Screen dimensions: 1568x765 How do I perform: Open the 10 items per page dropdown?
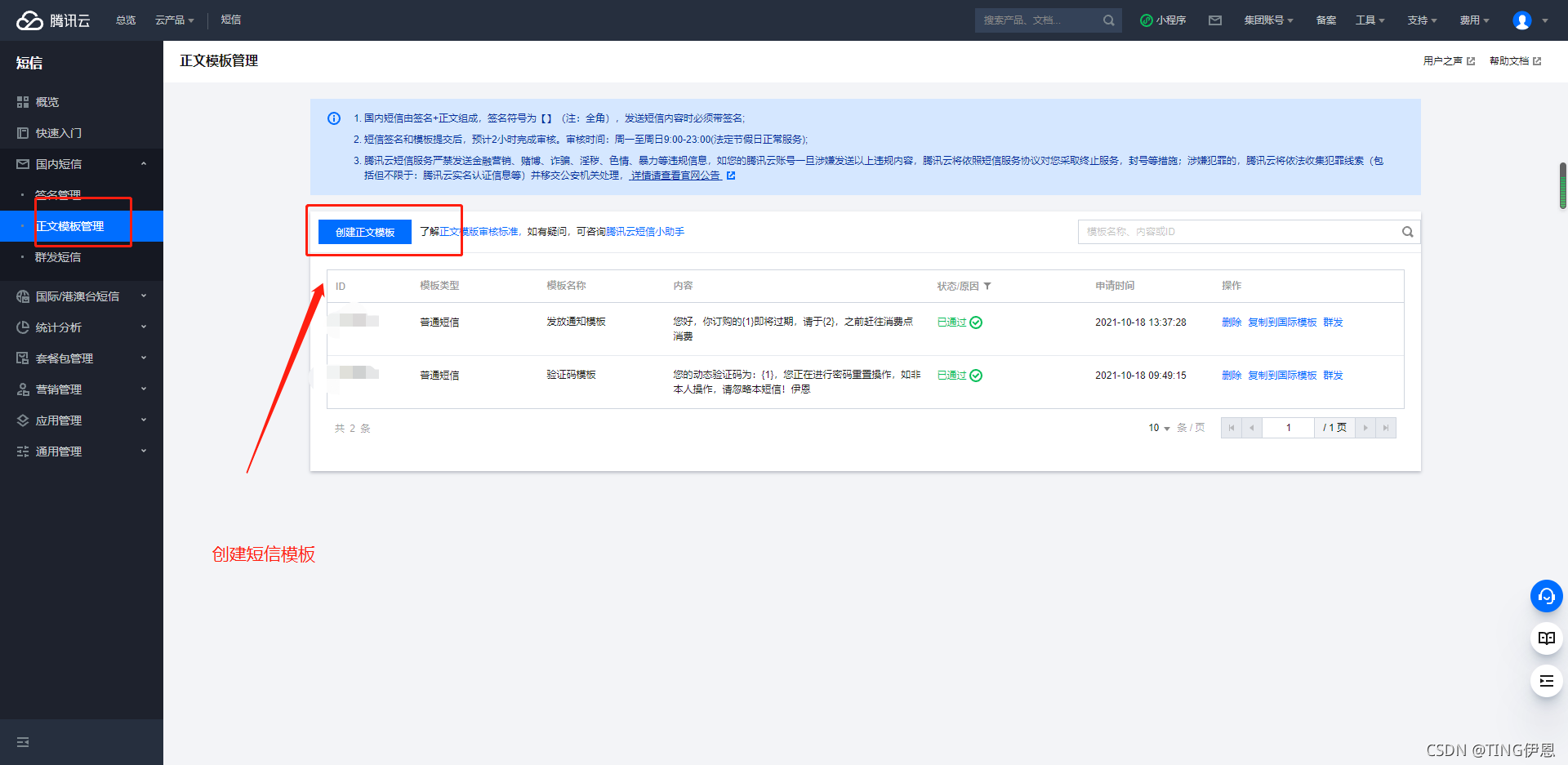pos(1159,428)
